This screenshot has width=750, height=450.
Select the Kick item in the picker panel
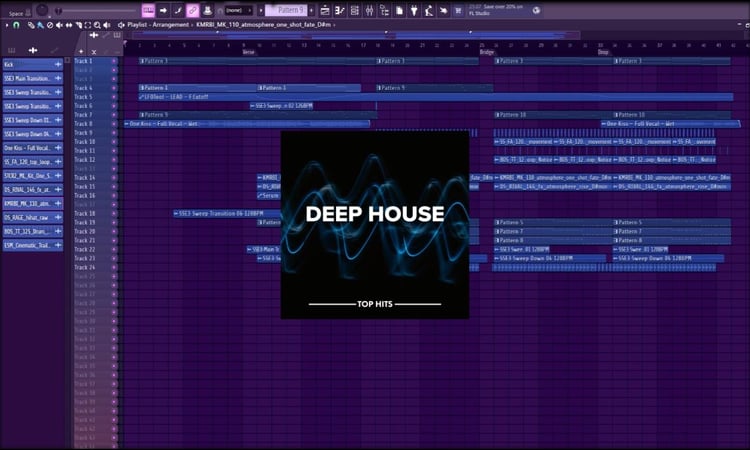pos(33,65)
